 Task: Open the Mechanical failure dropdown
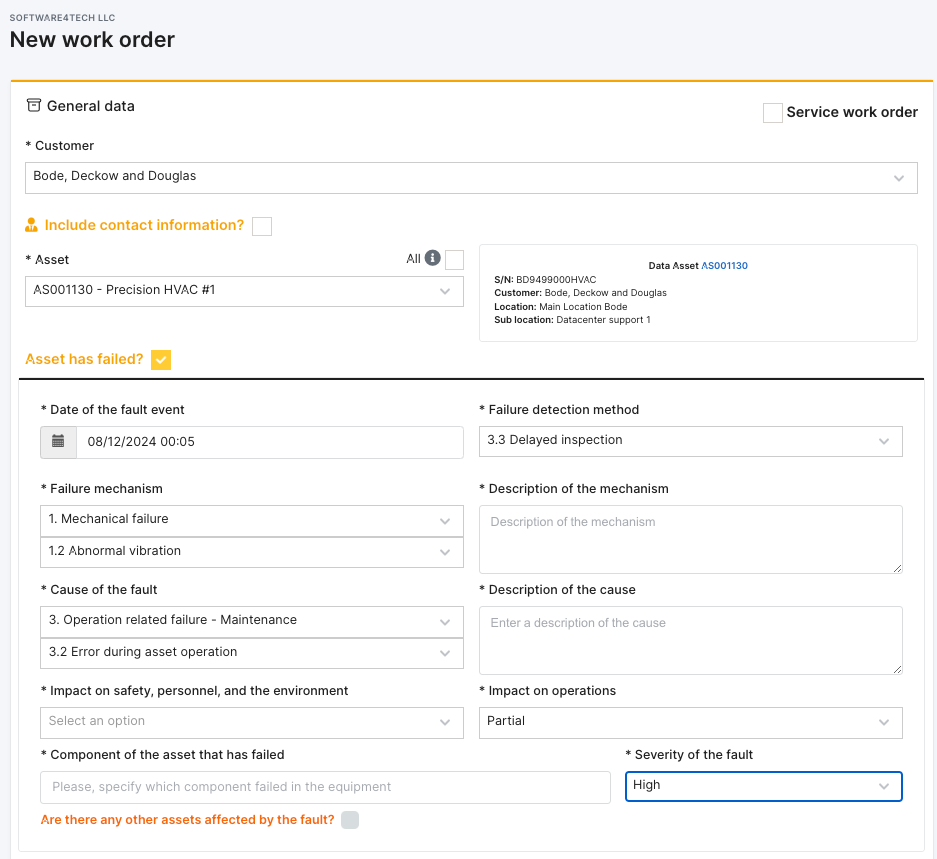252,521
